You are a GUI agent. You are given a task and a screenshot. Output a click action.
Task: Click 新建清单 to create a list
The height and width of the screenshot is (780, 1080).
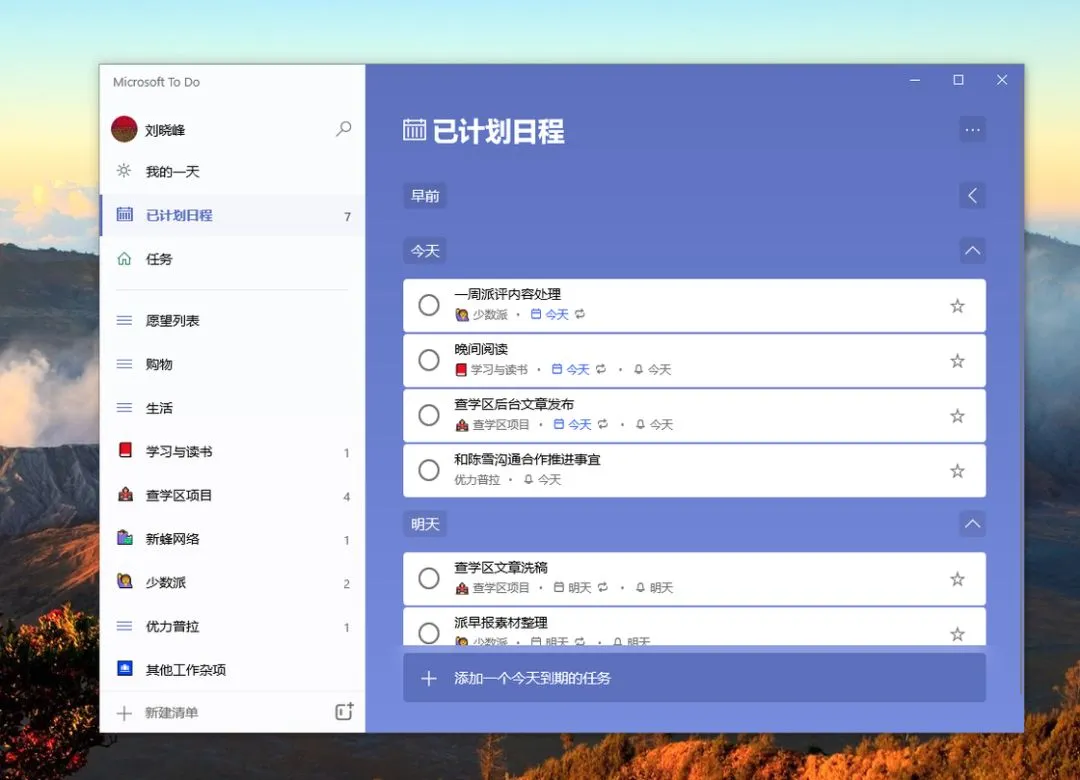tap(172, 712)
